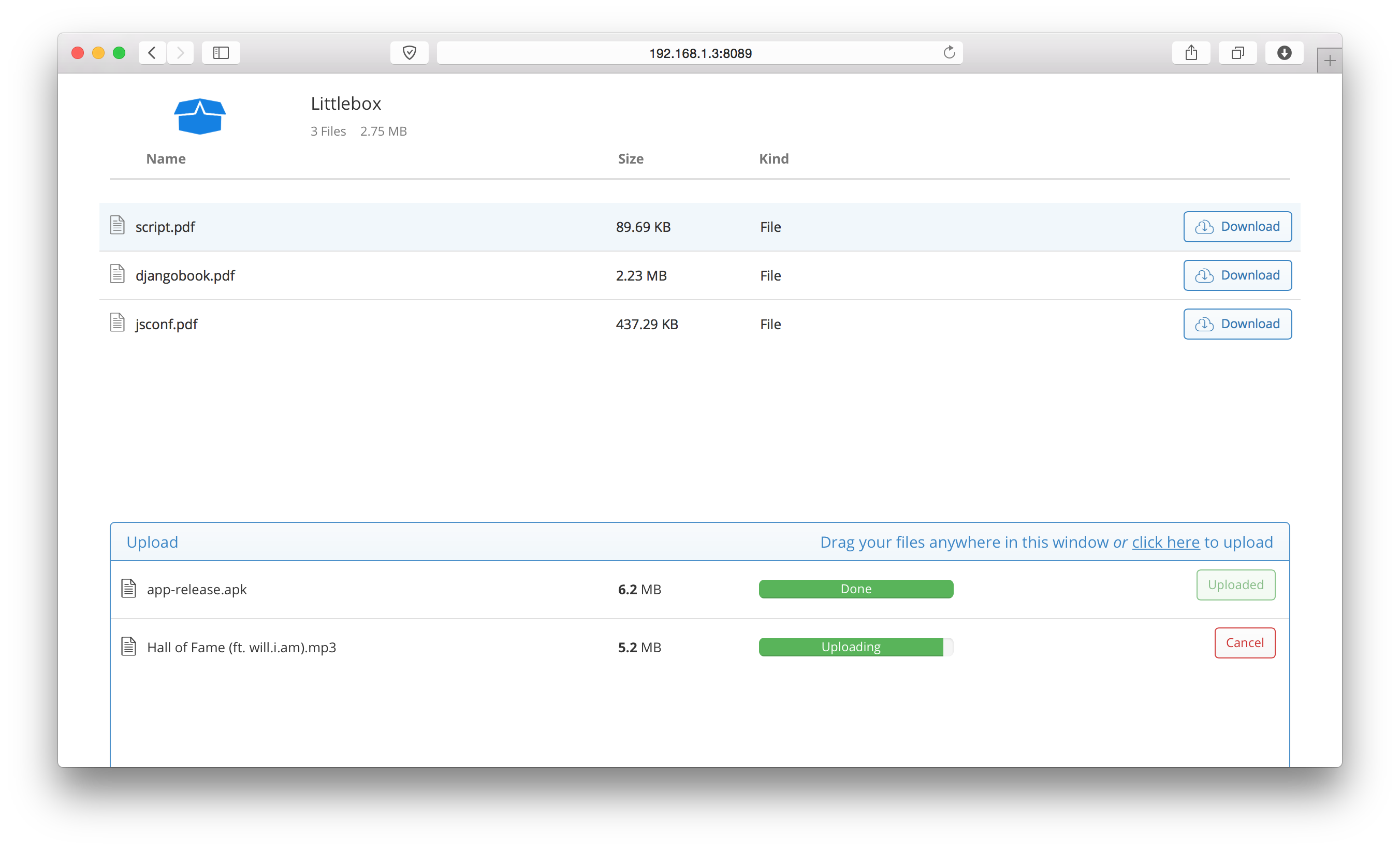This screenshot has width=1400, height=850.
Task: Click the Safari privacy shield icon
Action: point(409,53)
